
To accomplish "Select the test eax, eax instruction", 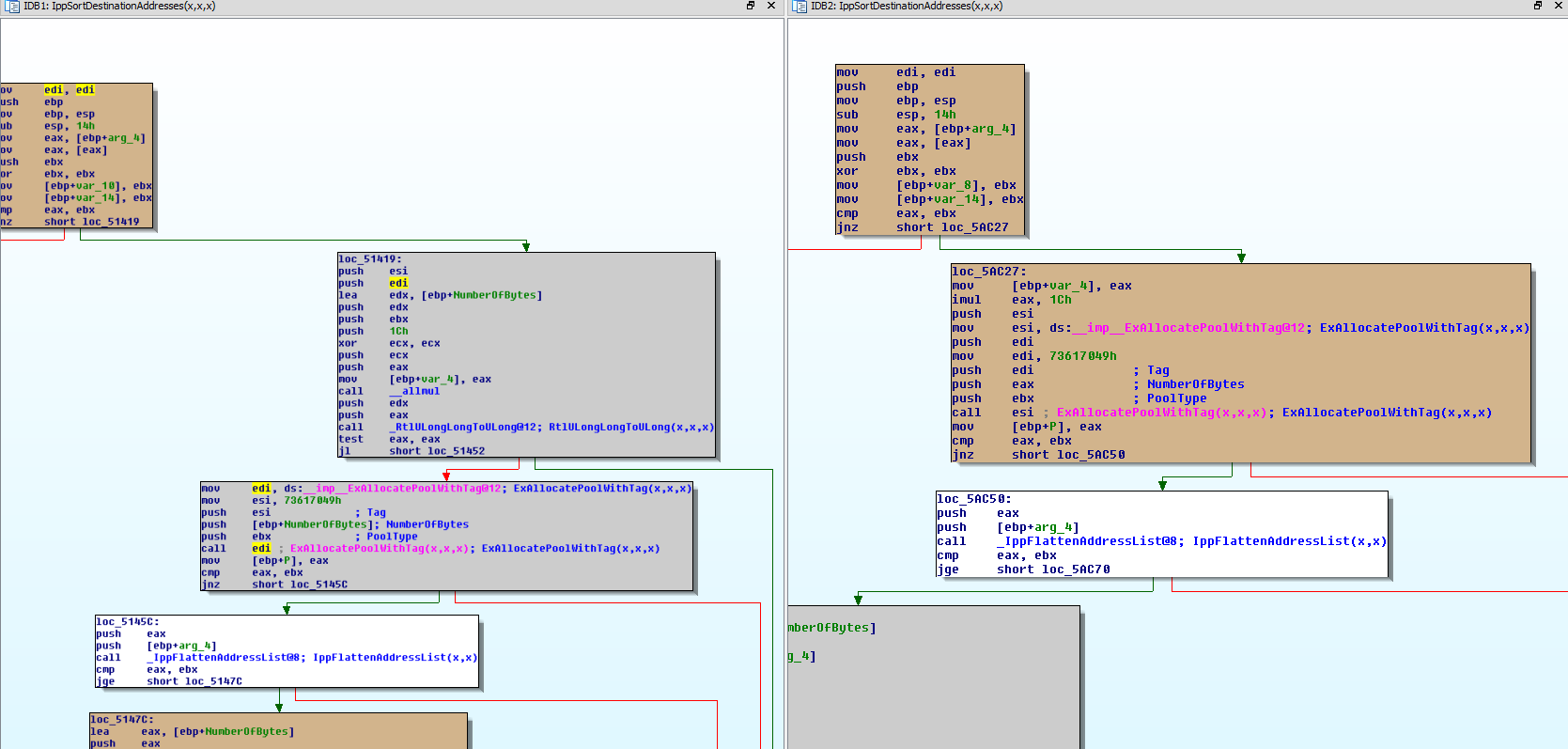I will click(x=389, y=440).
